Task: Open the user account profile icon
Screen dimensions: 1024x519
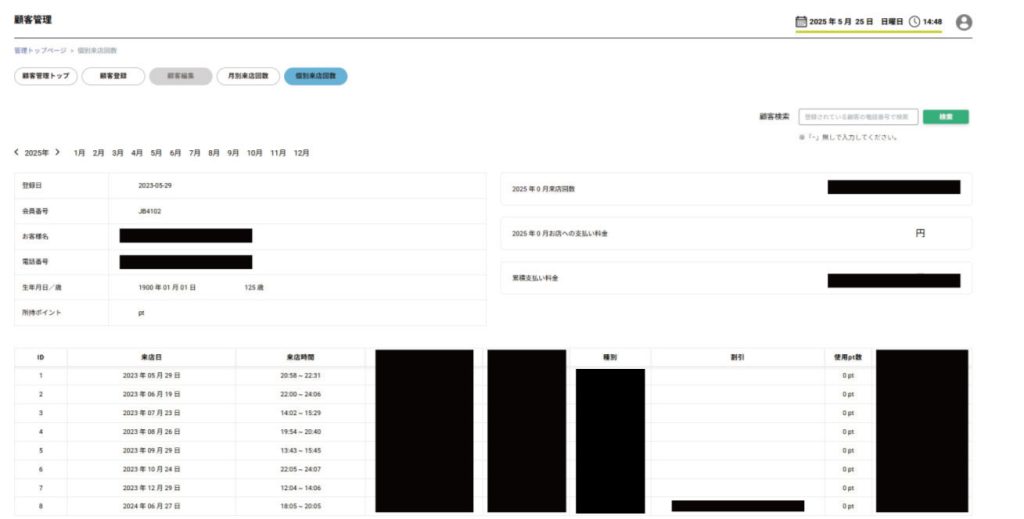Action: [963, 22]
